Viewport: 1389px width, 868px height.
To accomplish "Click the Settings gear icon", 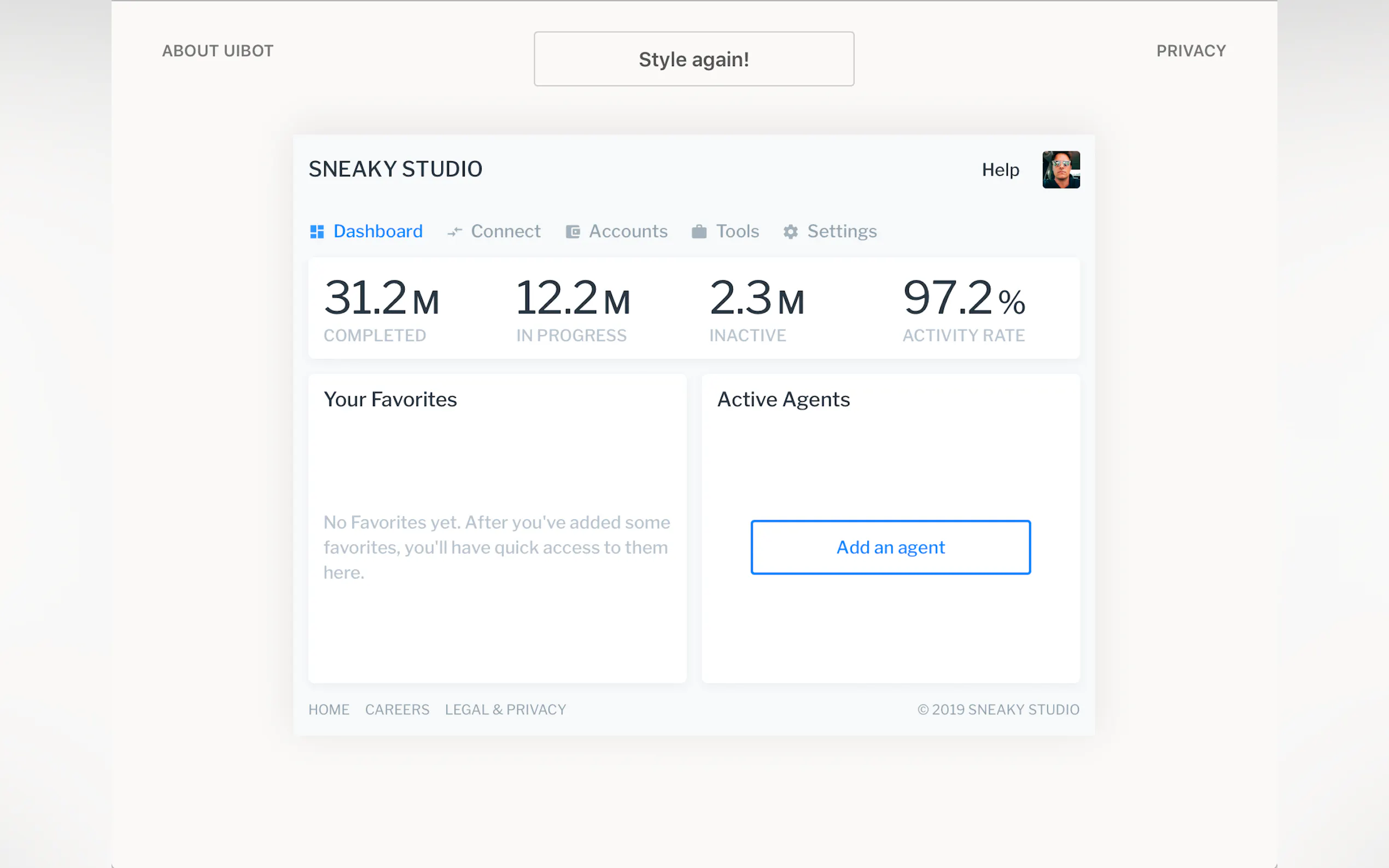I will click(791, 231).
